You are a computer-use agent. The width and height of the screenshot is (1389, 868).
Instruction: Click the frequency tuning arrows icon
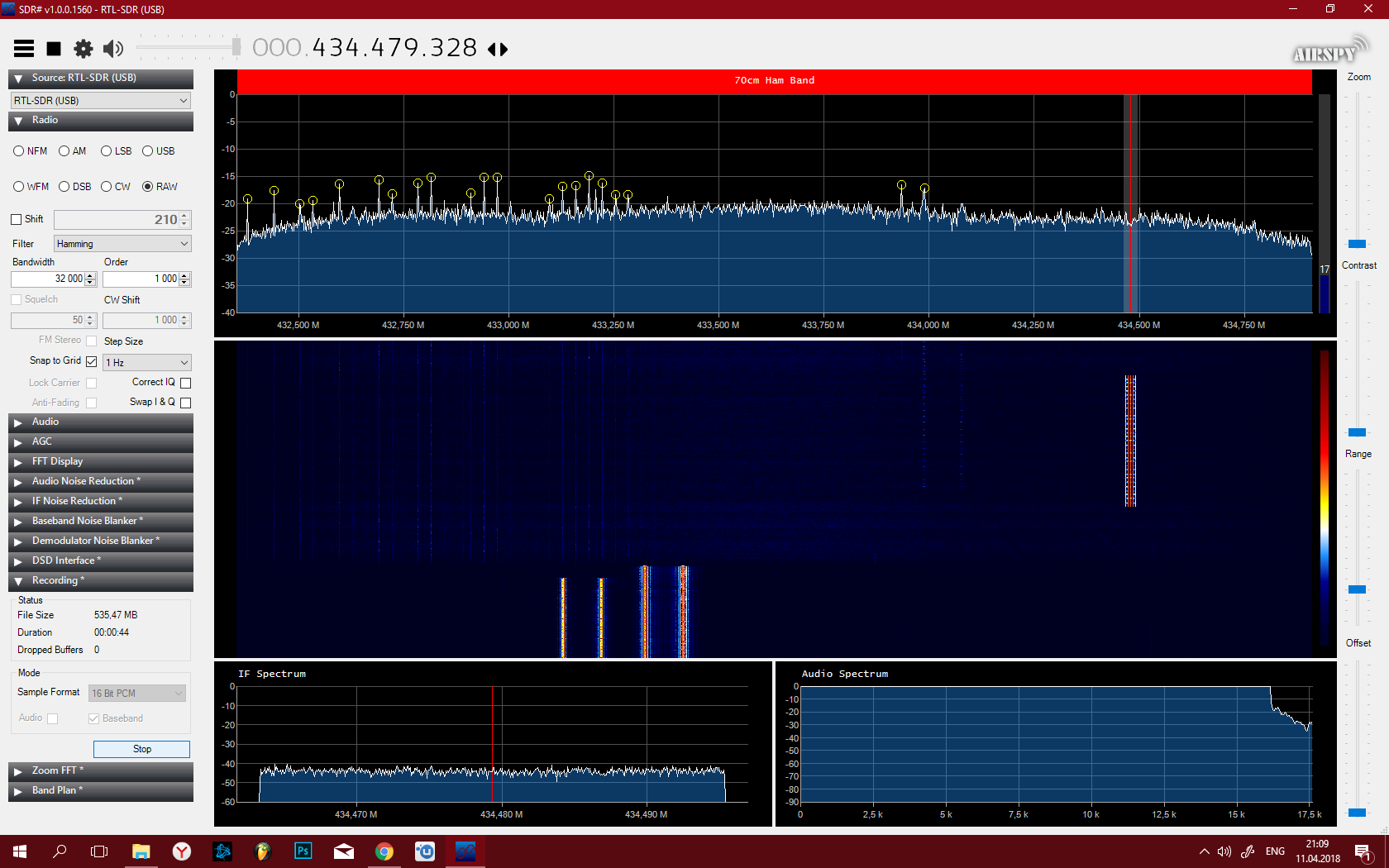tap(498, 50)
